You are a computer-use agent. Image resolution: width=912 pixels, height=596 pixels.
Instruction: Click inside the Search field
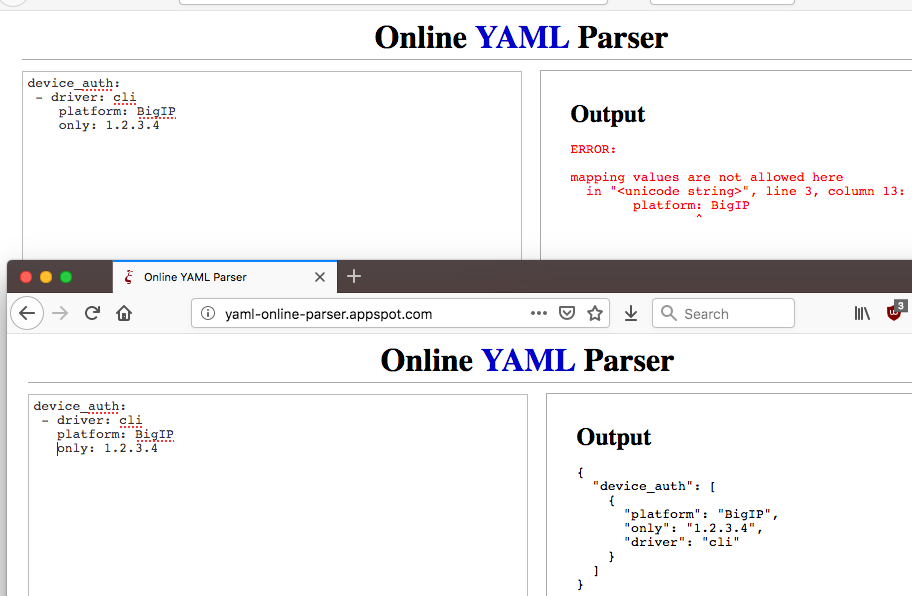pos(723,313)
